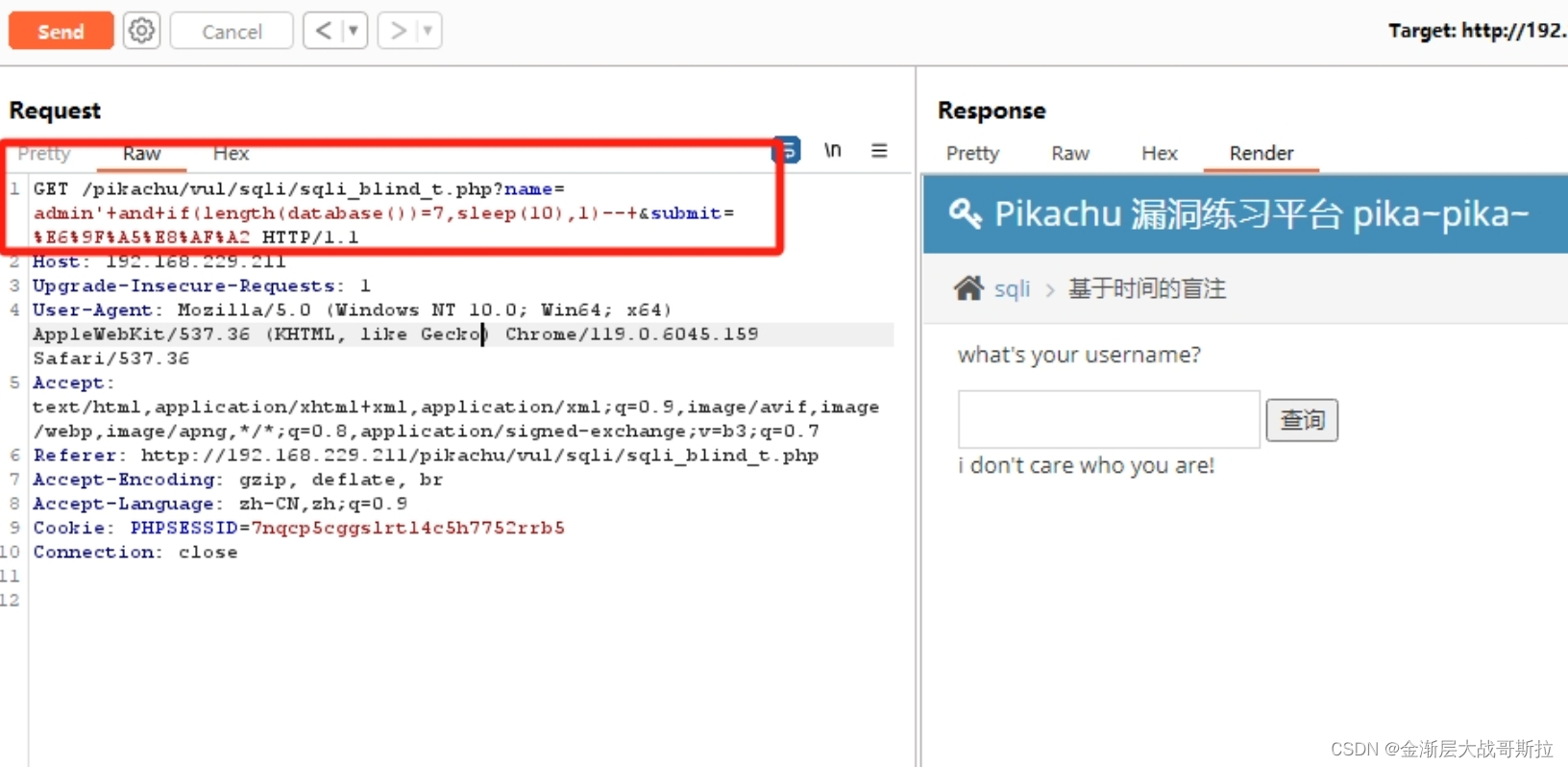The width and height of the screenshot is (1568, 767).
Task: Switch Response view to Hex tab
Action: coord(1160,154)
